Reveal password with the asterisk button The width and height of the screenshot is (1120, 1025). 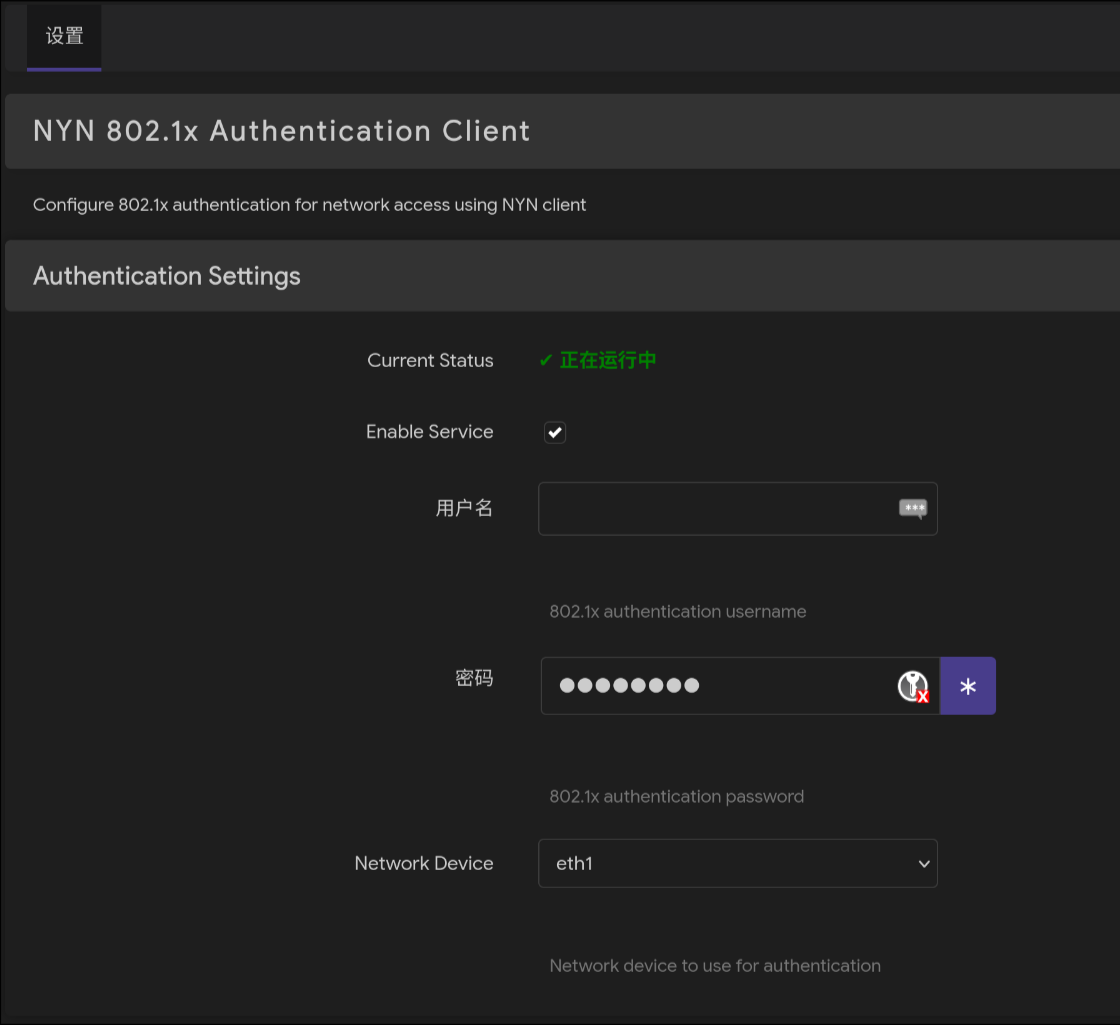[x=967, y=686]
